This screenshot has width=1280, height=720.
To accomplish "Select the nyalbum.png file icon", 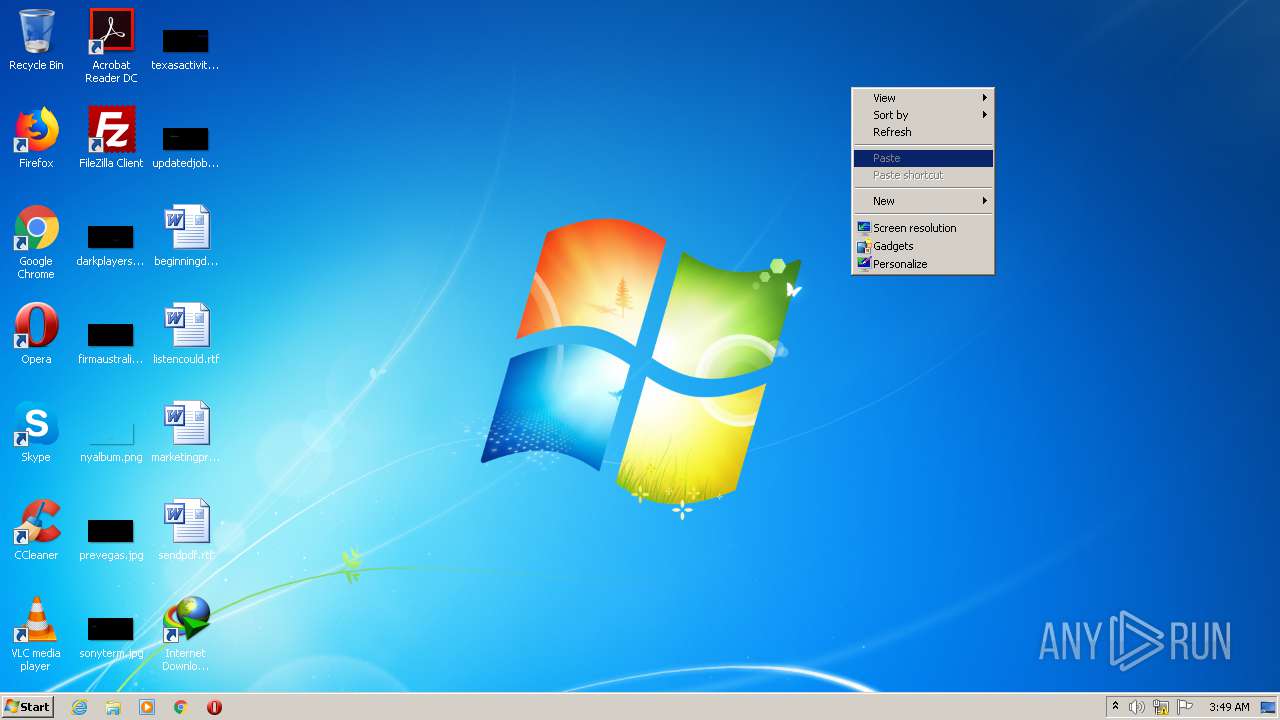I will pos(111,440).
